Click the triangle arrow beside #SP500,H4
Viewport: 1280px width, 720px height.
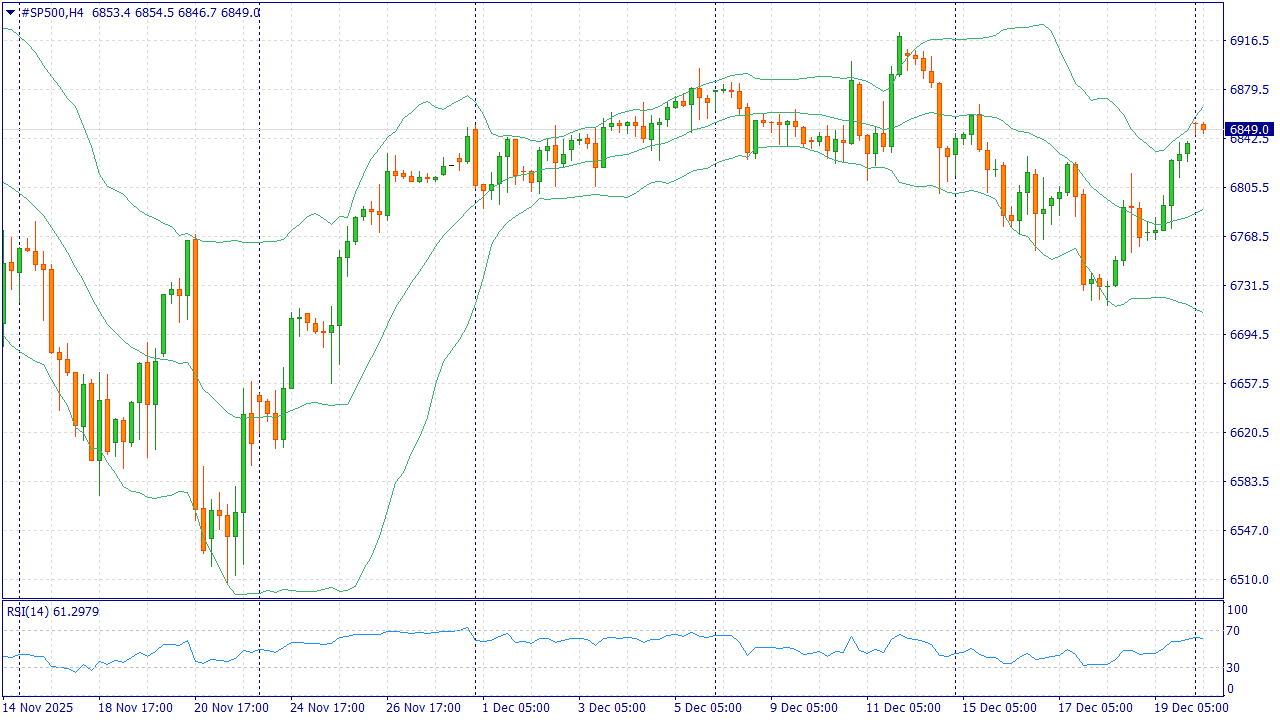[x=10, y=12]
